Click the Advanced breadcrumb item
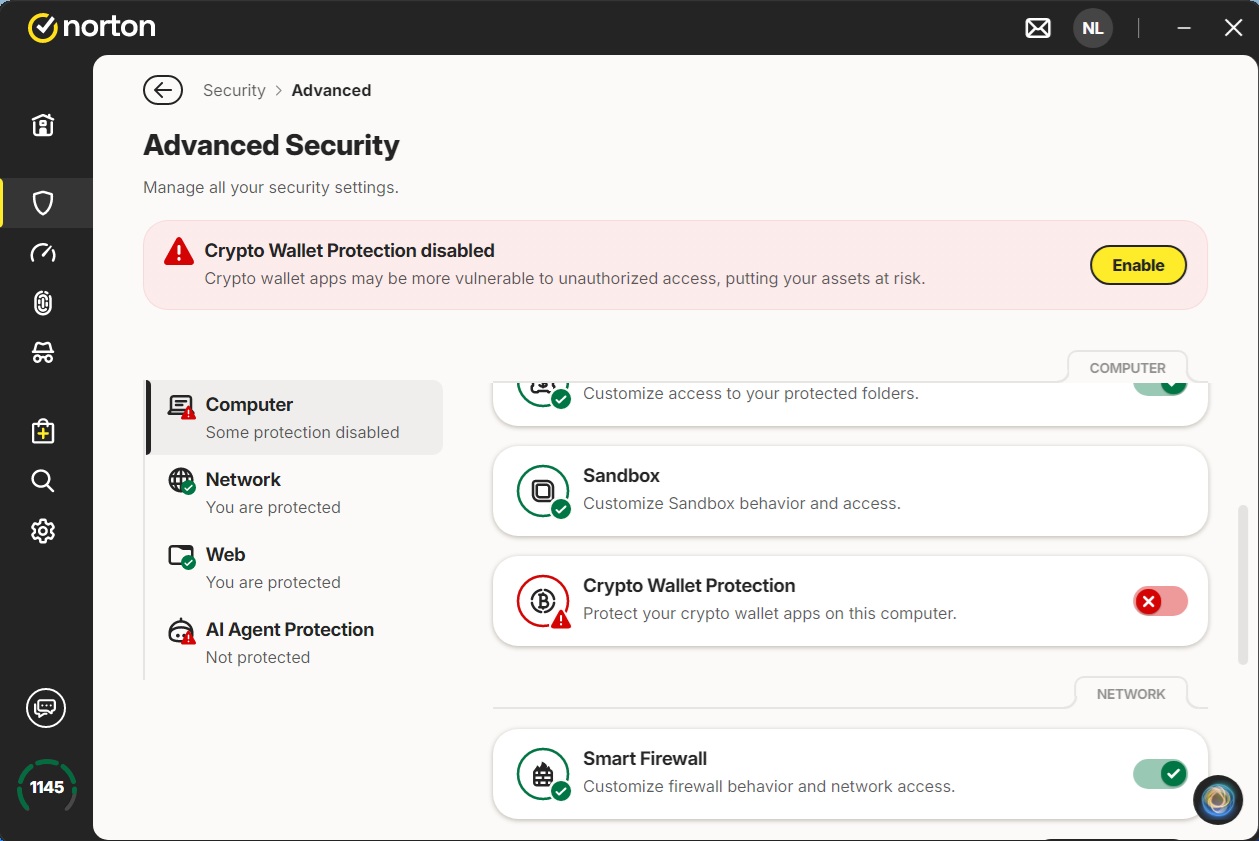This screenshot has height=841, width=1259. click(331, 90)
